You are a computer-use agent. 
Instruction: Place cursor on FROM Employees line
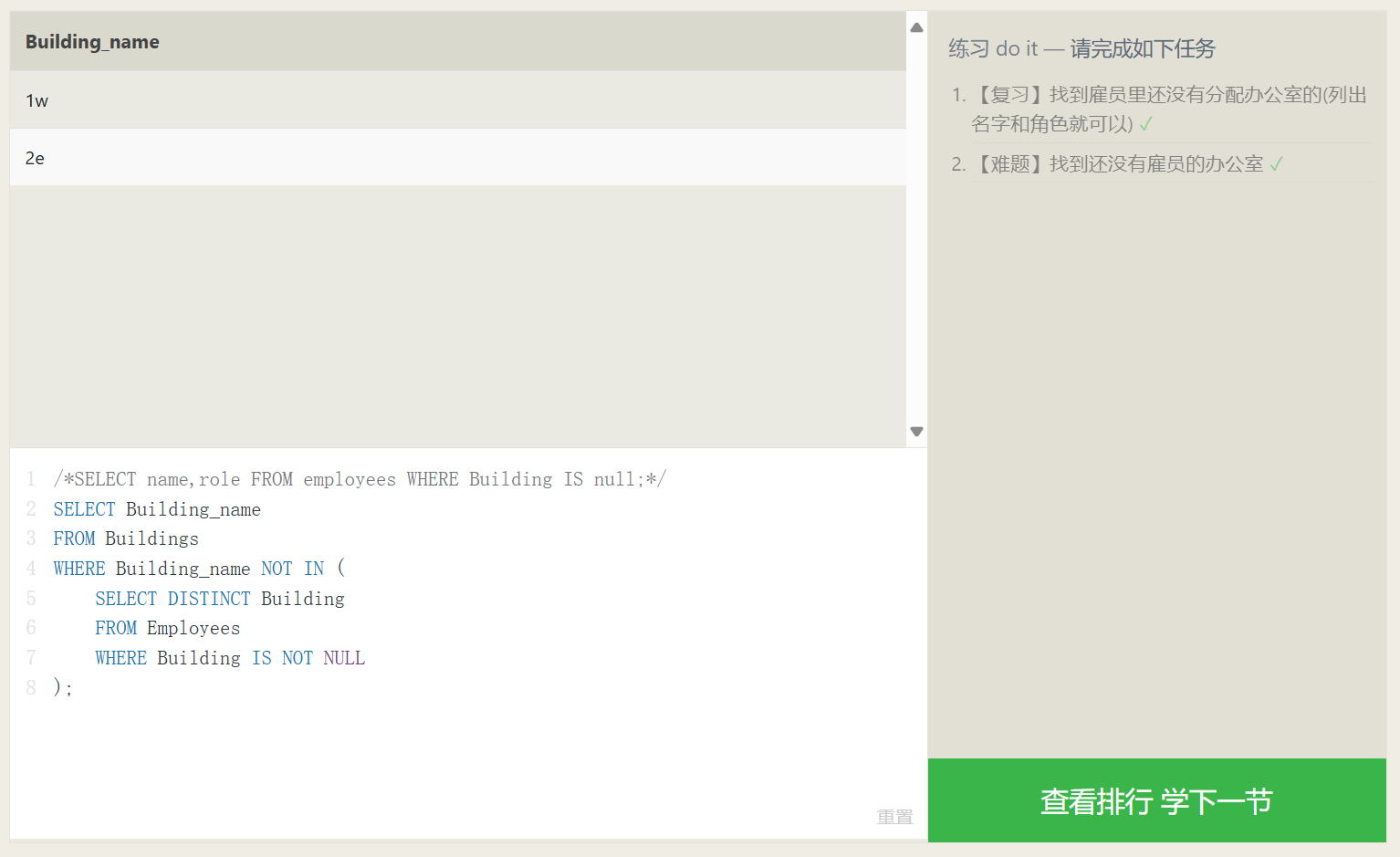pos(167,628)
